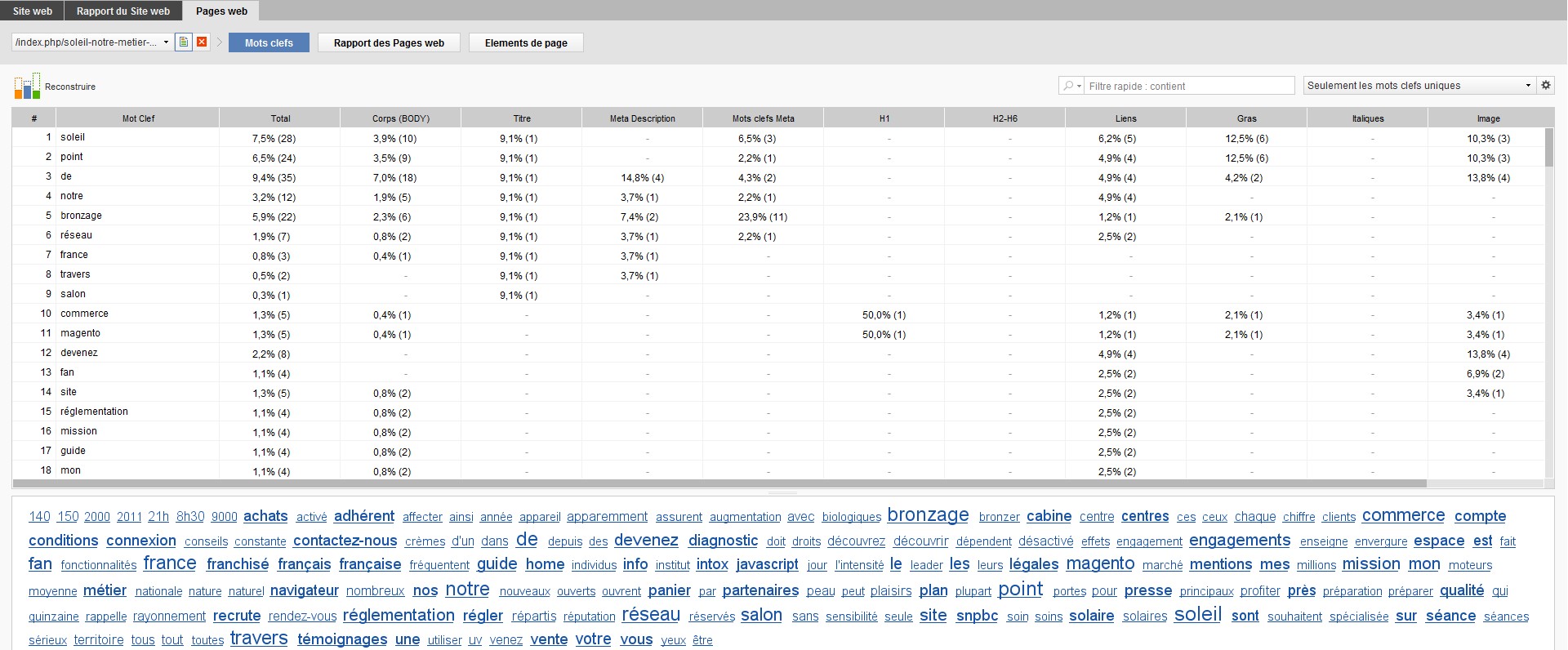Sort by the Mot Clef column header
Image resolution: width=1568 pixels, height=650 pixels.
(x=138, y=118)
